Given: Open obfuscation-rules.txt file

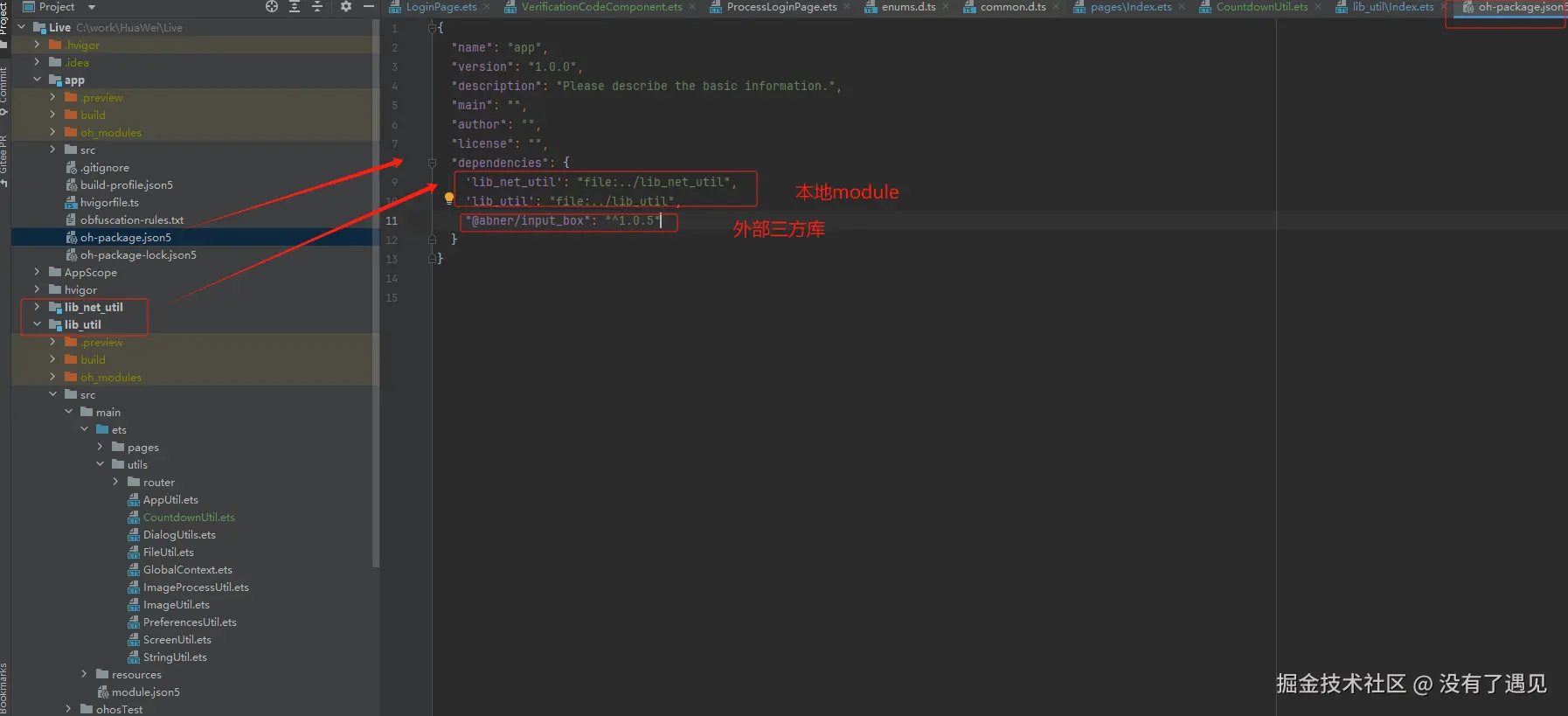Looking at the screenshot, I should pyautogui.click(x=131, y=219).
